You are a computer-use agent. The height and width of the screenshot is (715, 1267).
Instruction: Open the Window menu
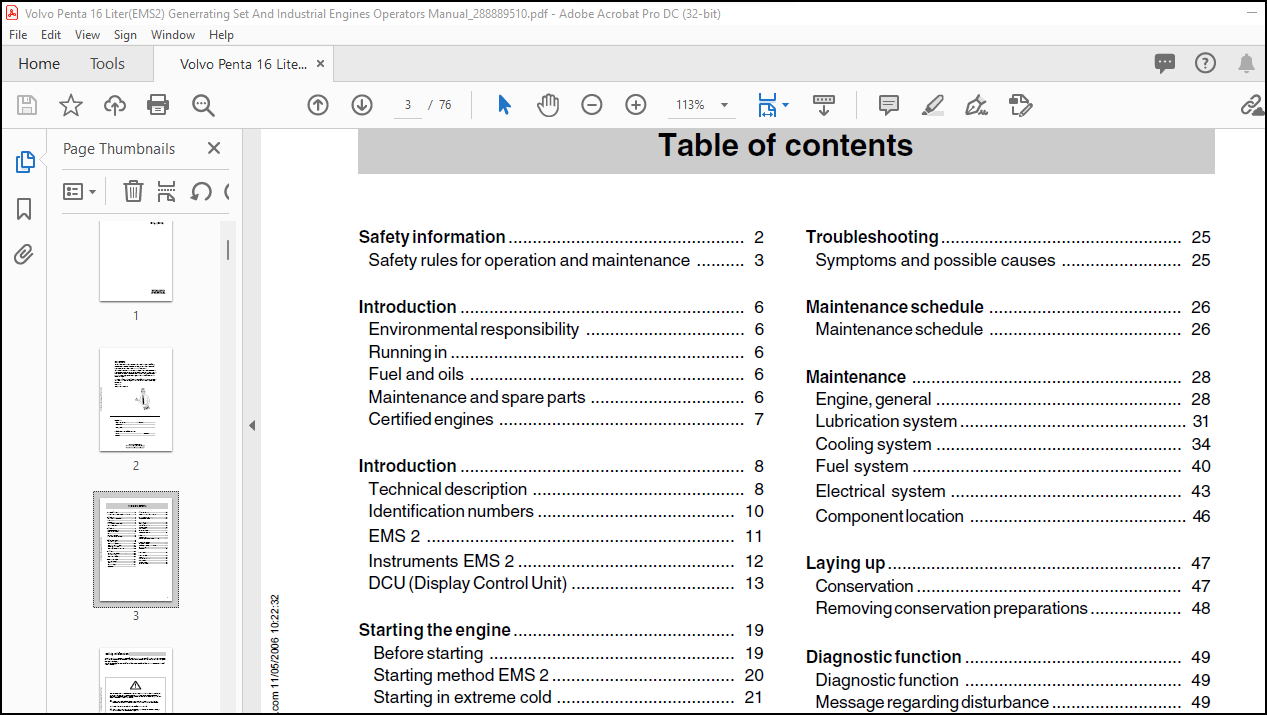coord(173,34)
